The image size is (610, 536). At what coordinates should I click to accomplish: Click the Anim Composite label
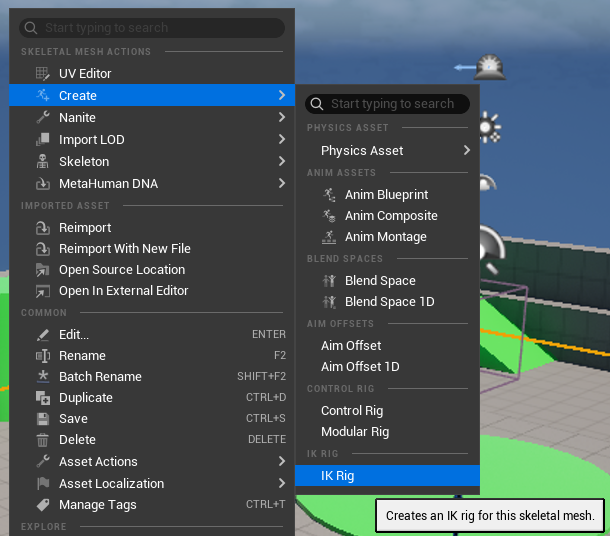391,215
